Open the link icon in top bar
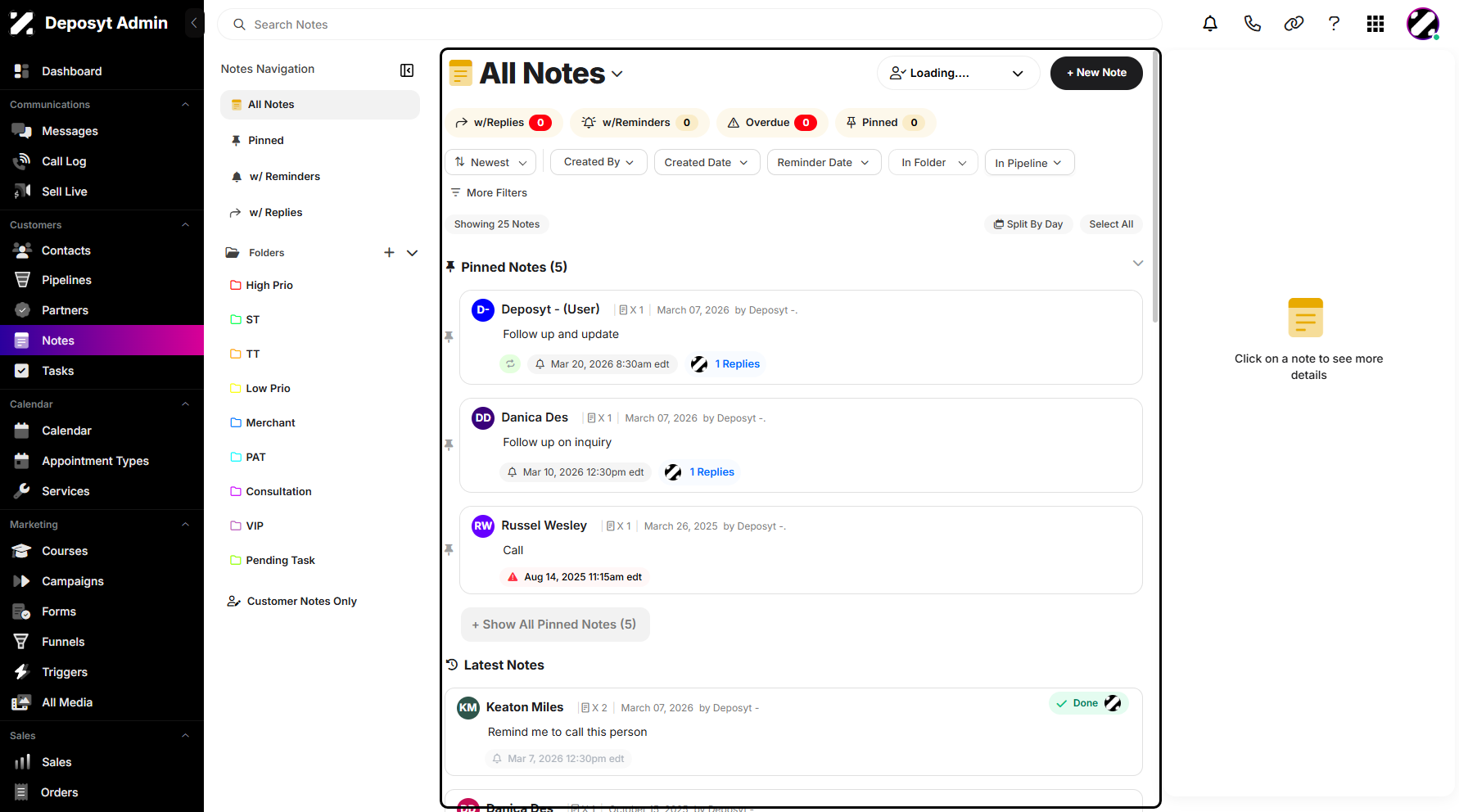 (x=1294, y=24)
